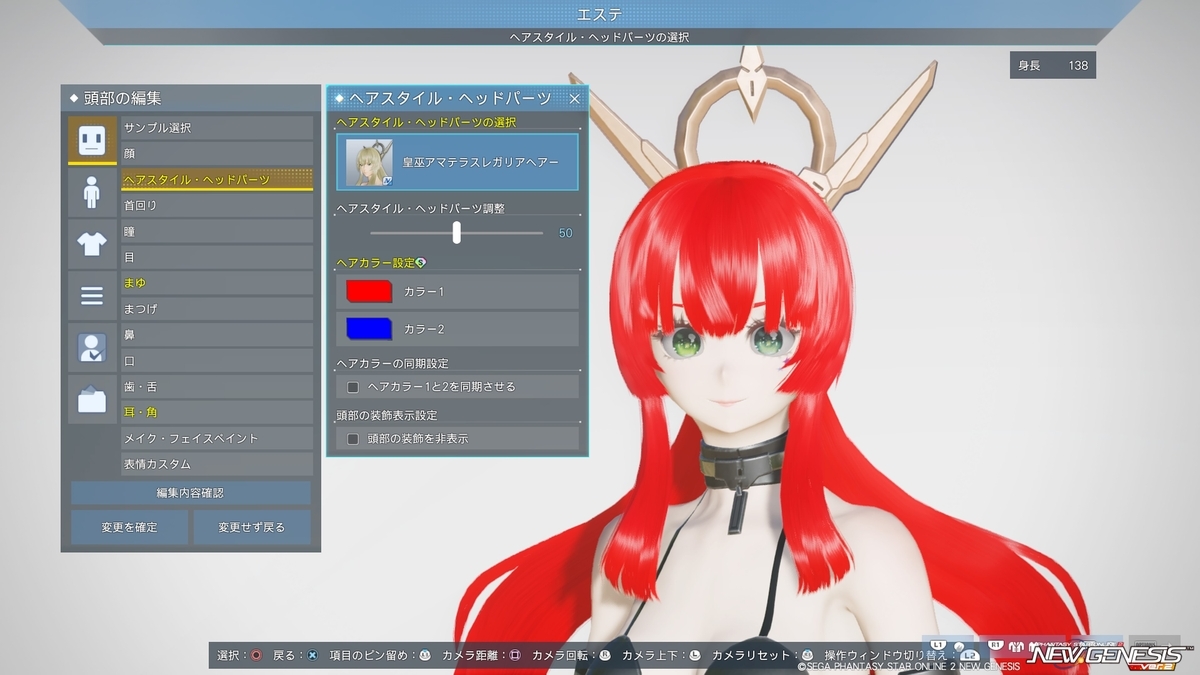Select 目 in the head menu
Image resolution: width=1200 pixels, height=675 pixels.
tap(217, 257)
